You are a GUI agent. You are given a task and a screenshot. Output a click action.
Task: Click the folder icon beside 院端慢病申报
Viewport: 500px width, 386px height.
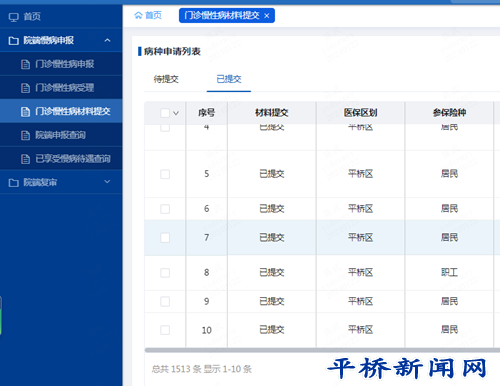(14, 41)
